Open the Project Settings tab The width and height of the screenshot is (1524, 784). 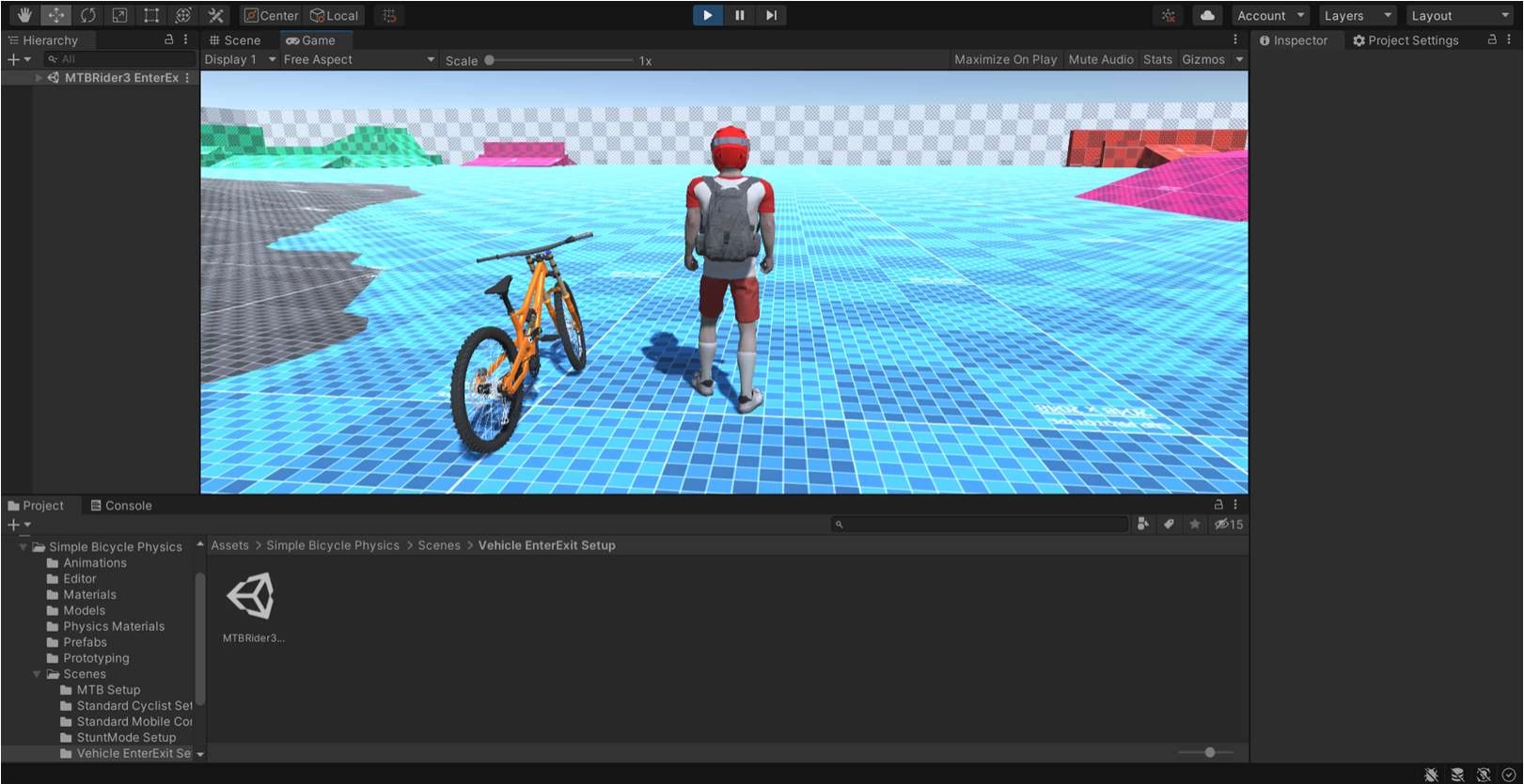(1406, 40)
